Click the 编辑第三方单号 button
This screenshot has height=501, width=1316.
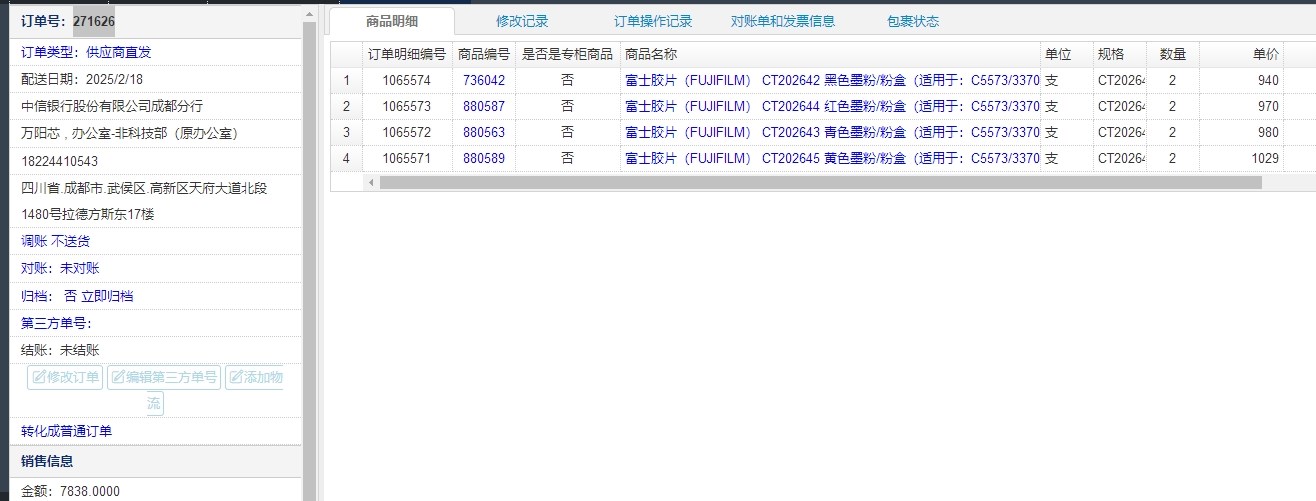[x=164, y=377]
